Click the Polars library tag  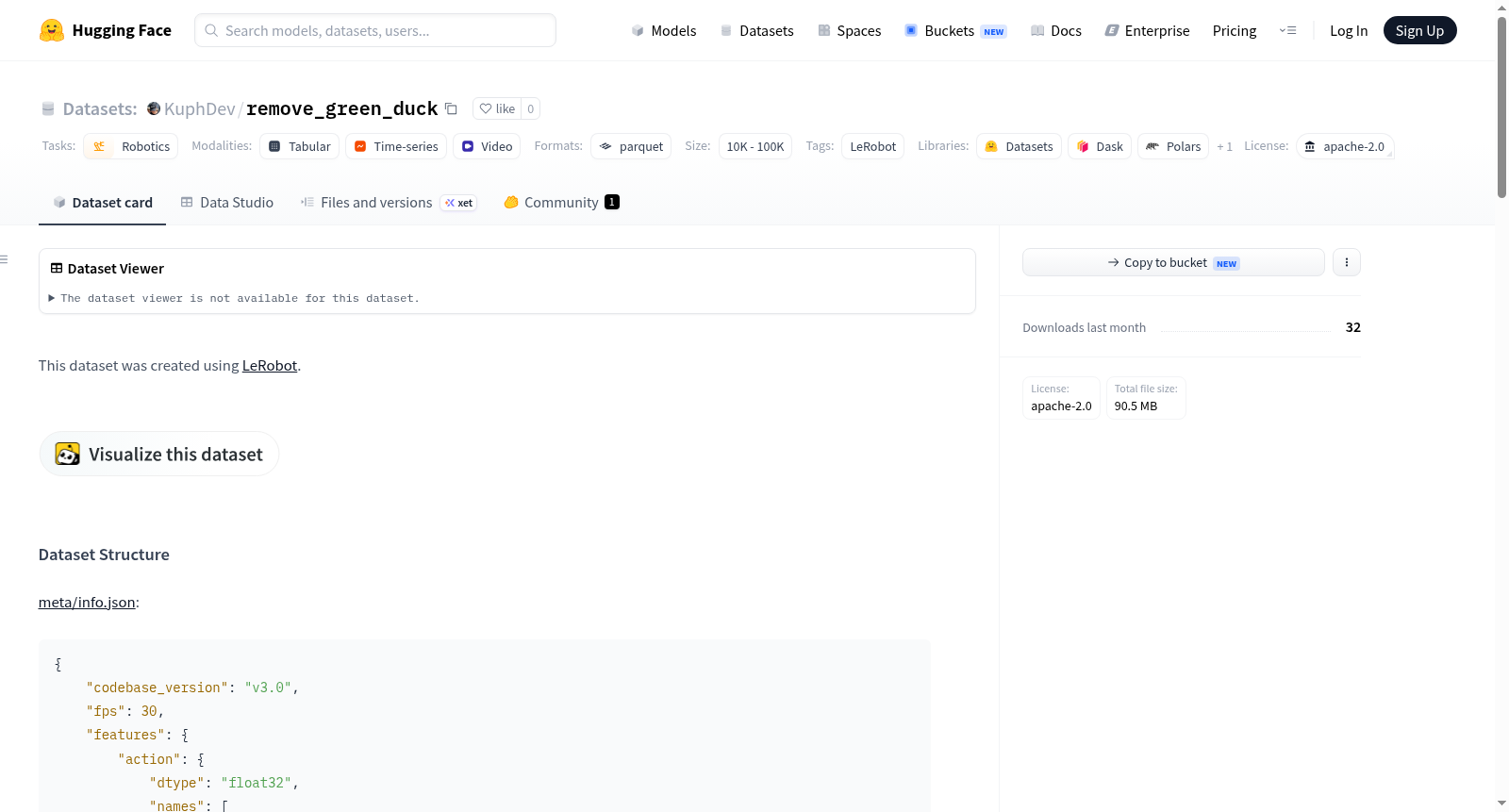coord(1173,146)
